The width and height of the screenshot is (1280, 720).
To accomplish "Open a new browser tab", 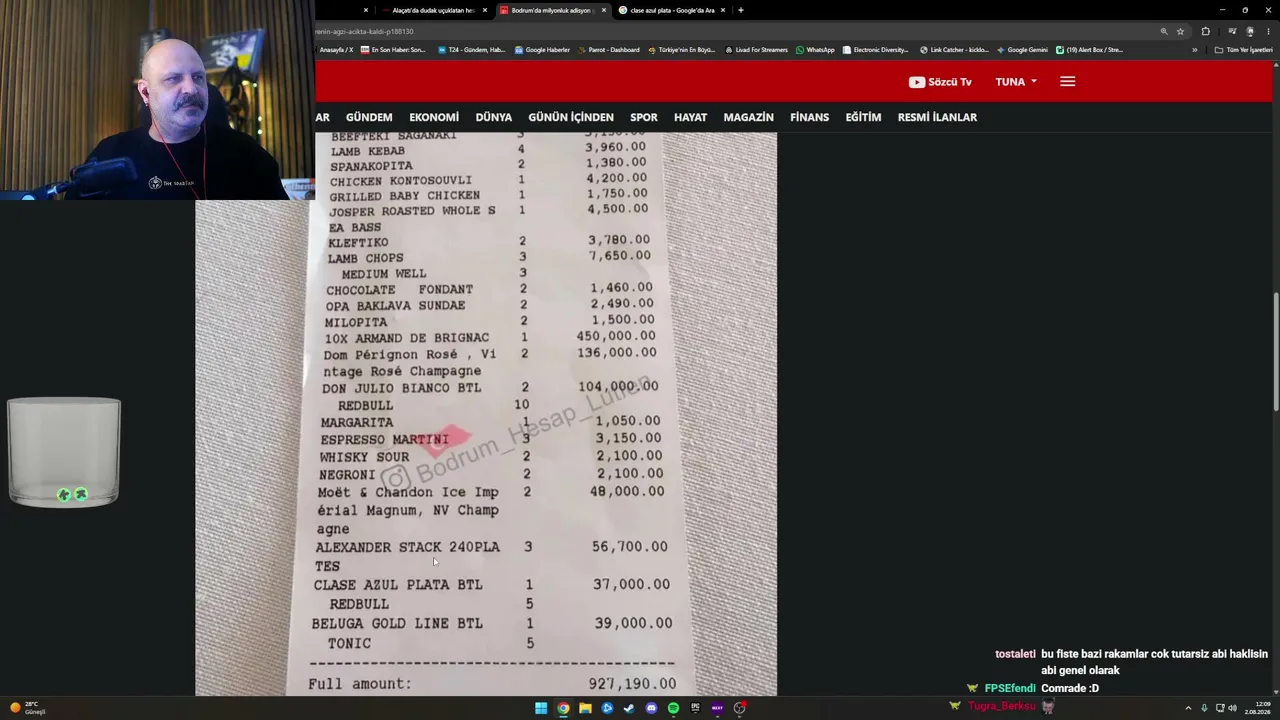I will (740, 10).
